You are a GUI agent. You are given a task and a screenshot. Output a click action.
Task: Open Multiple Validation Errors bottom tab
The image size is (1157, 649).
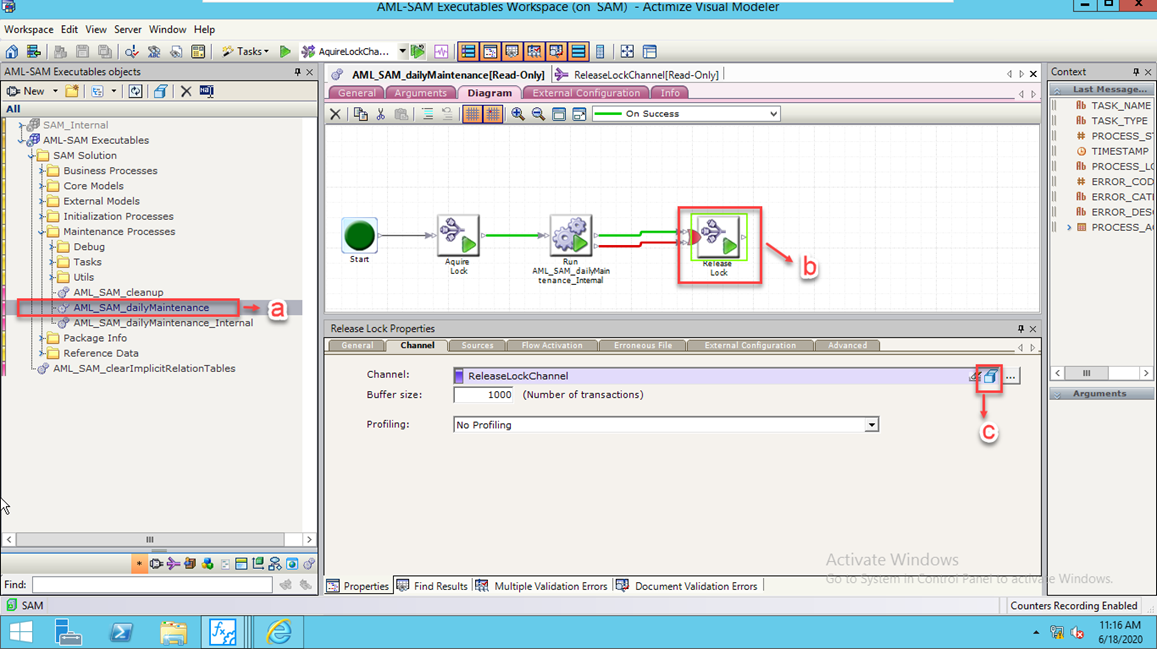pos(542,586)
